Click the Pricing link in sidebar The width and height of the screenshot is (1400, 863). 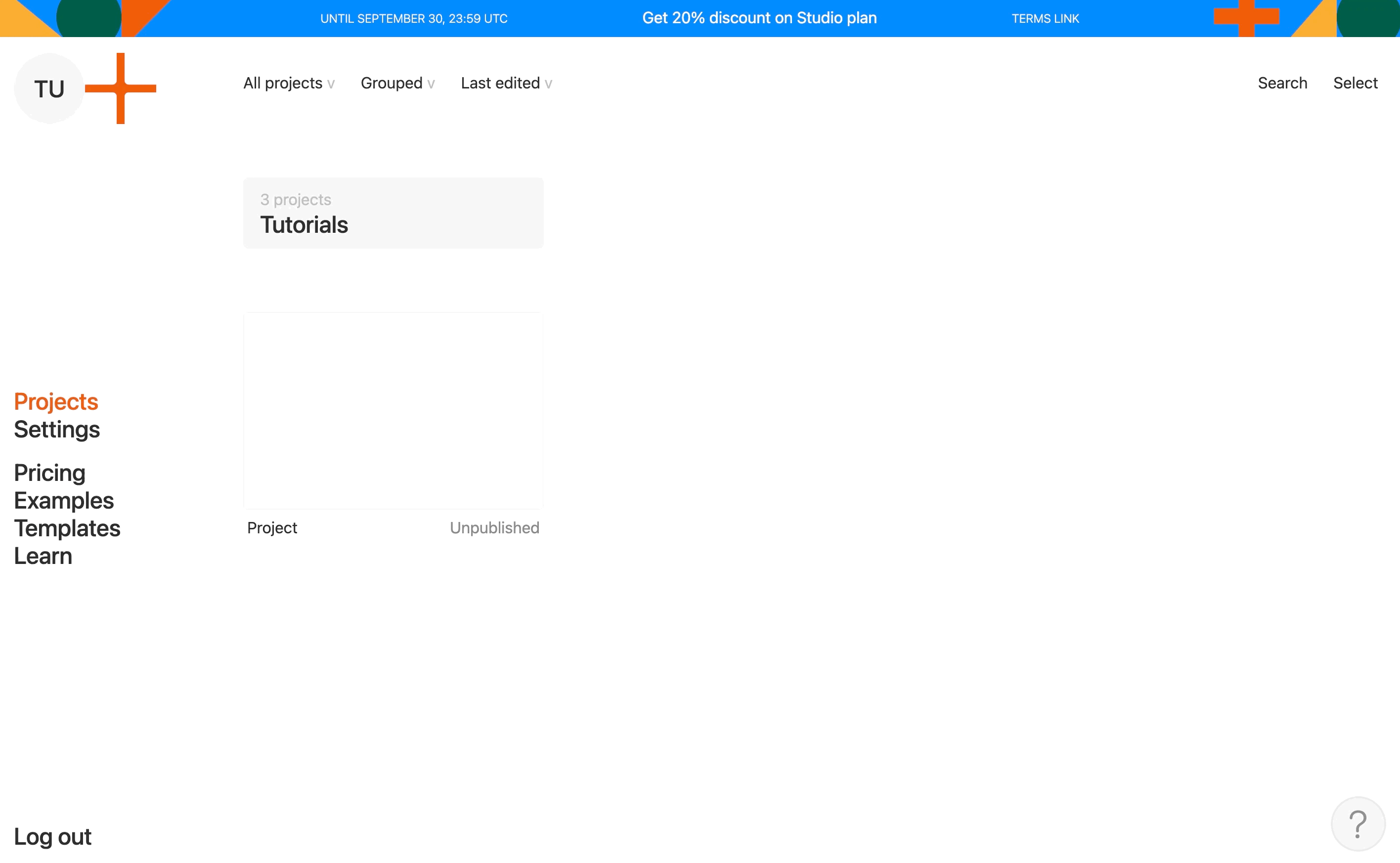point(50,471)
